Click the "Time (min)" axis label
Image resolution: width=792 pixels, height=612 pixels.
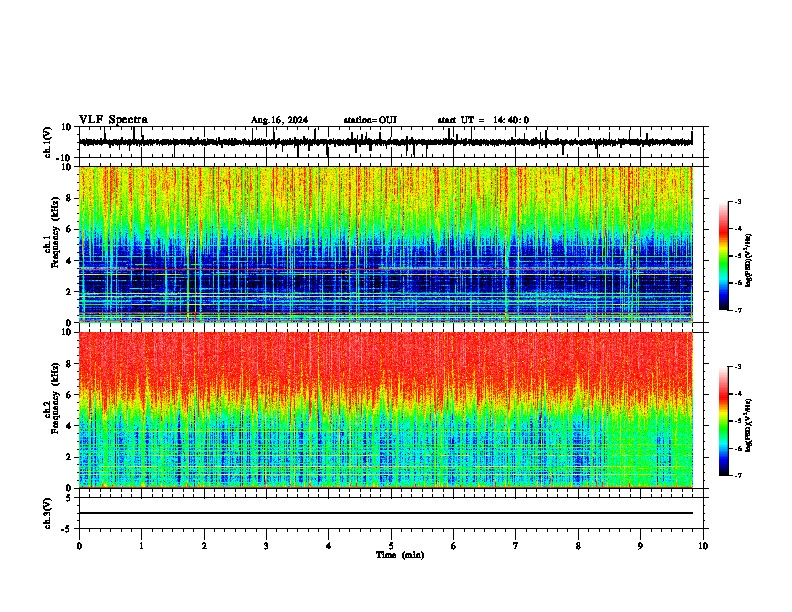point(400,555)
